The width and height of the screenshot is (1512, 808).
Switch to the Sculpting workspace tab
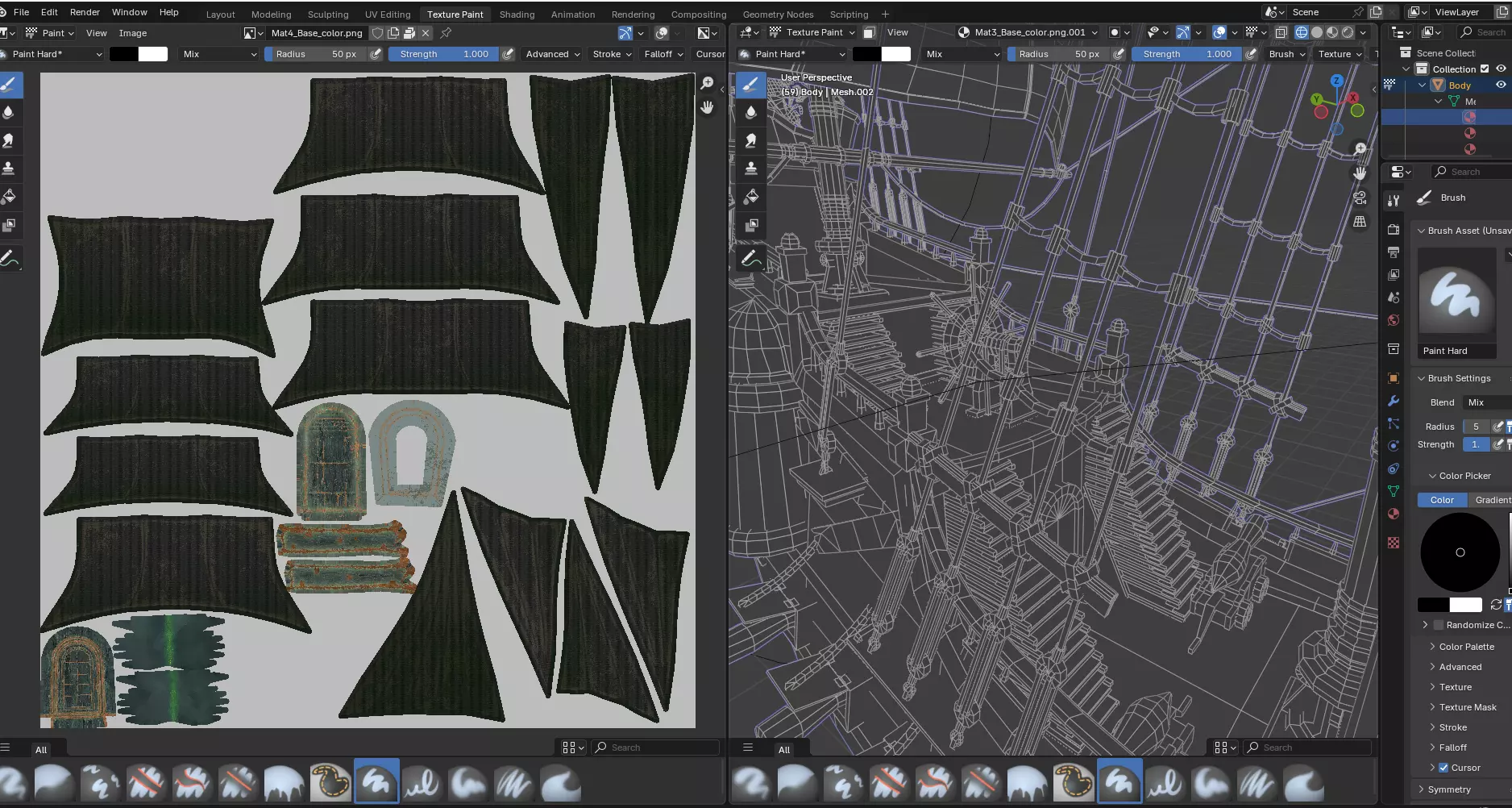tap(328, 15)
